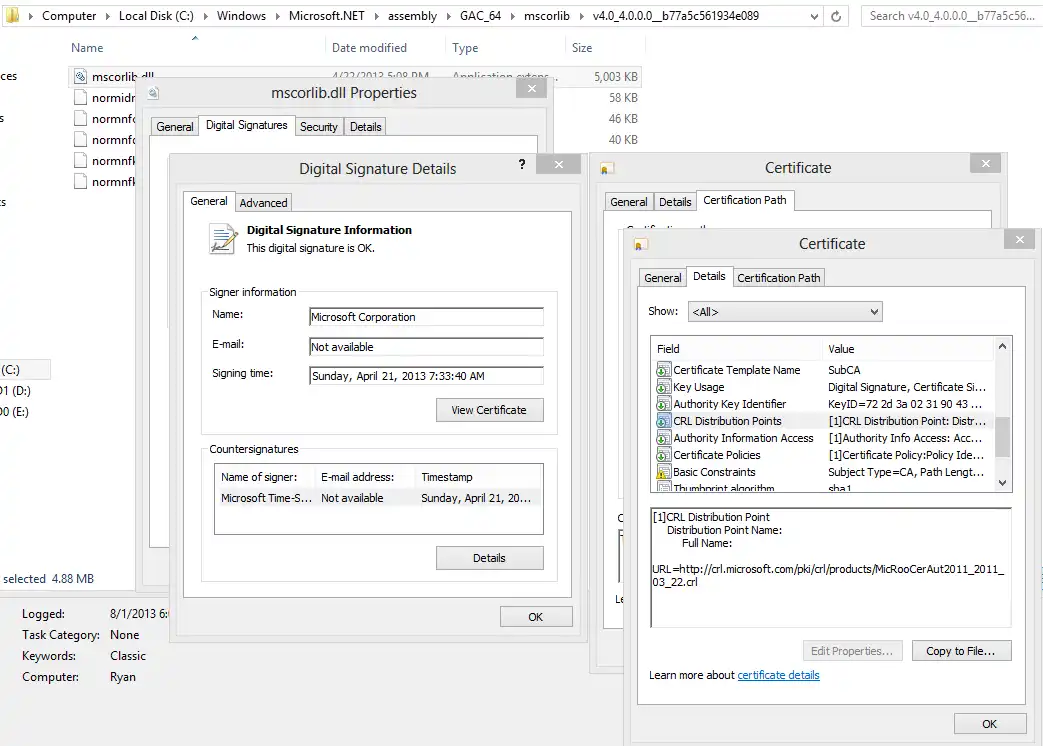Click the E-mail Not available field
1043x746 pixels.
click(426, 346)
